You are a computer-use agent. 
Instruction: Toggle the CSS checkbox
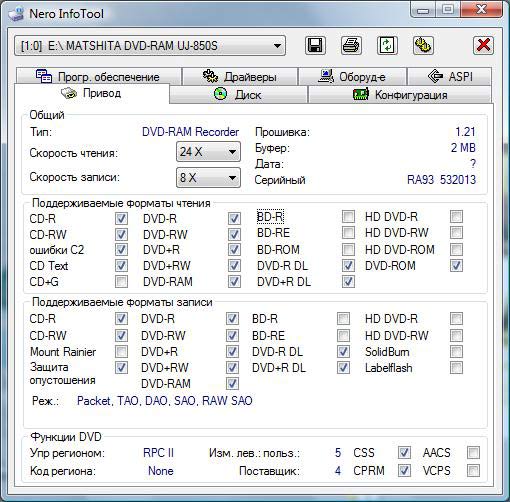coord(404,453)
